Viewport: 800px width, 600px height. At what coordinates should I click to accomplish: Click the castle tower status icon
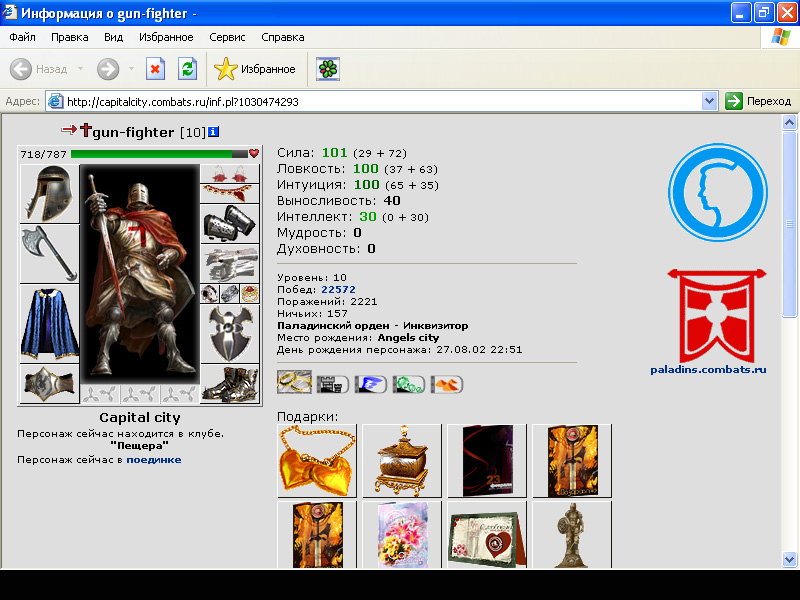[x=332, y=384]
